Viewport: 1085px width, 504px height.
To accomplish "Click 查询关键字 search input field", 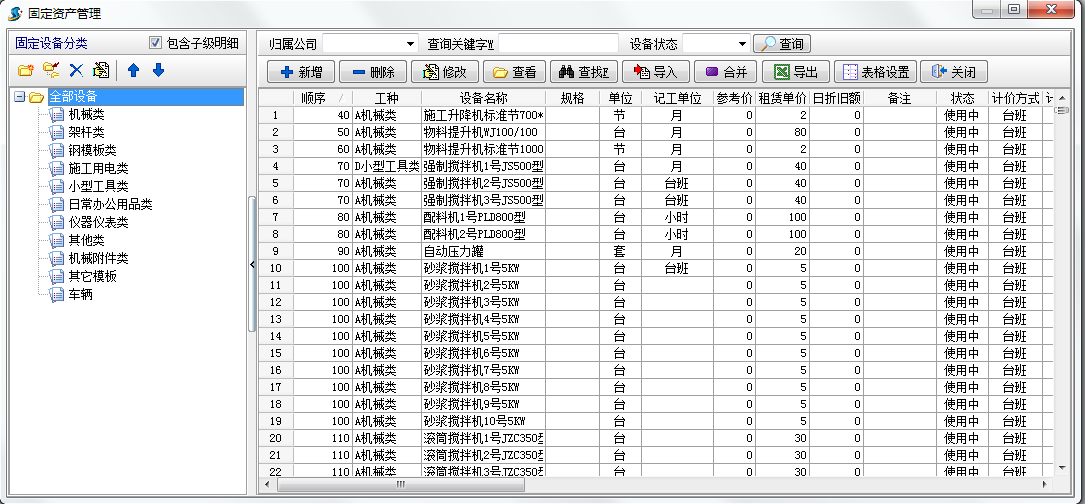I will tap(558, 44).
